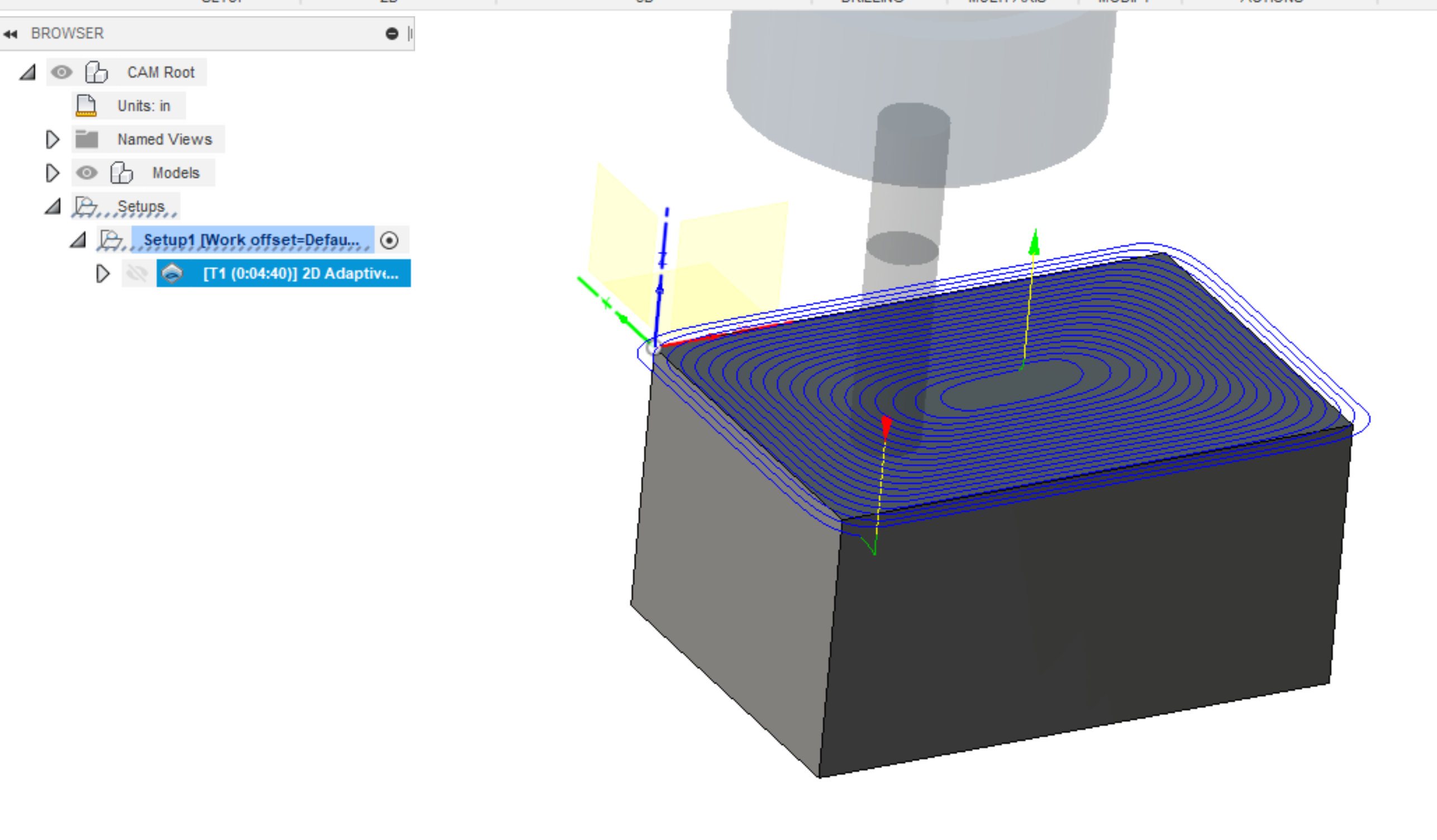
Task: Click the 2D Adaptive operation icon
Action: tap(172, 274)
